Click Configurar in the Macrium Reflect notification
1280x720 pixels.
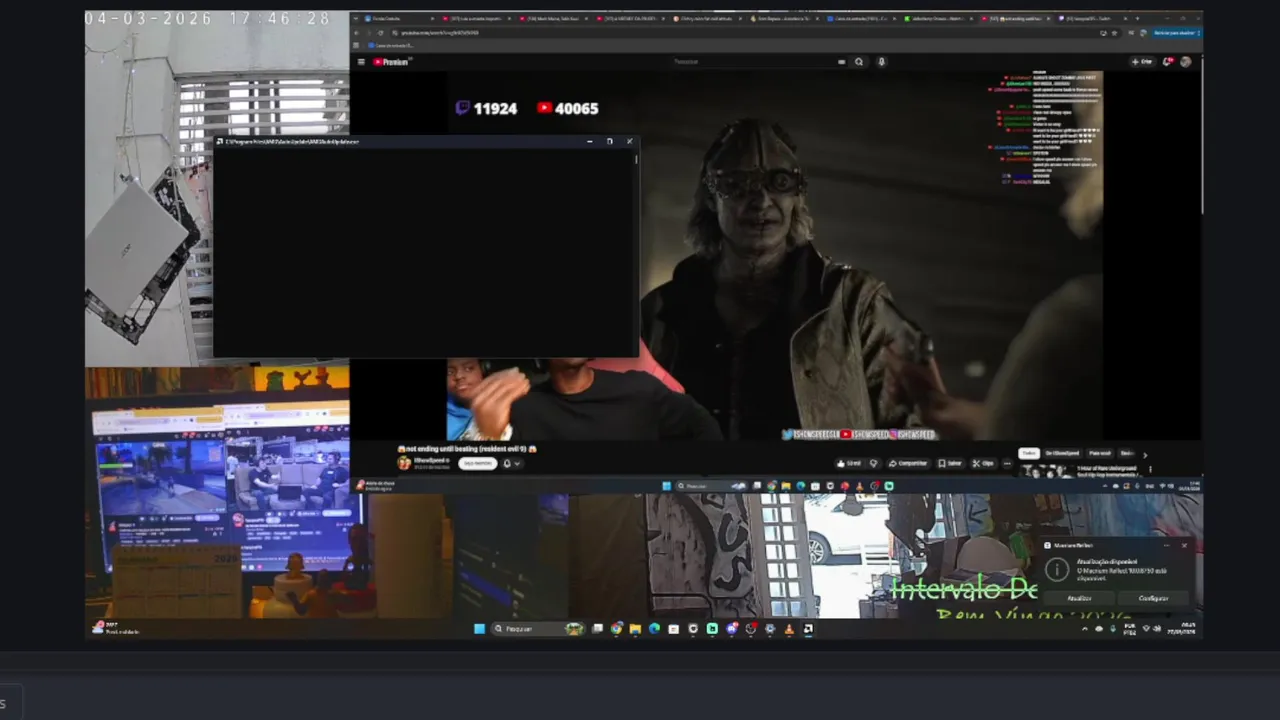coord(1153,598)
